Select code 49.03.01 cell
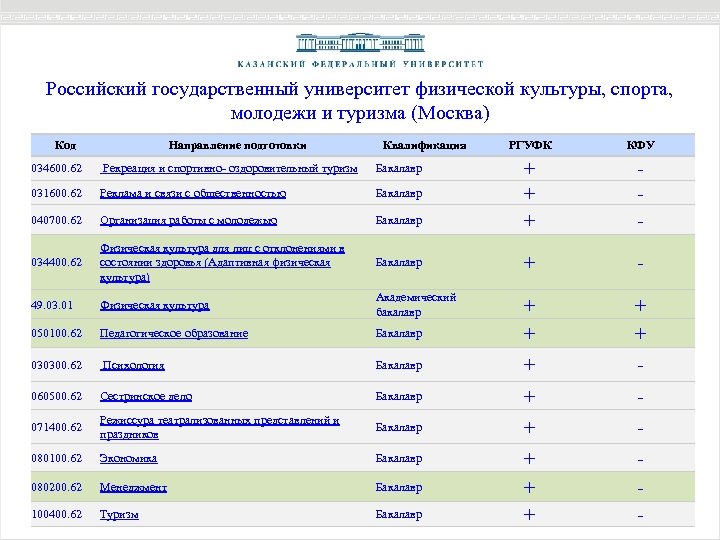 (52, 305)
